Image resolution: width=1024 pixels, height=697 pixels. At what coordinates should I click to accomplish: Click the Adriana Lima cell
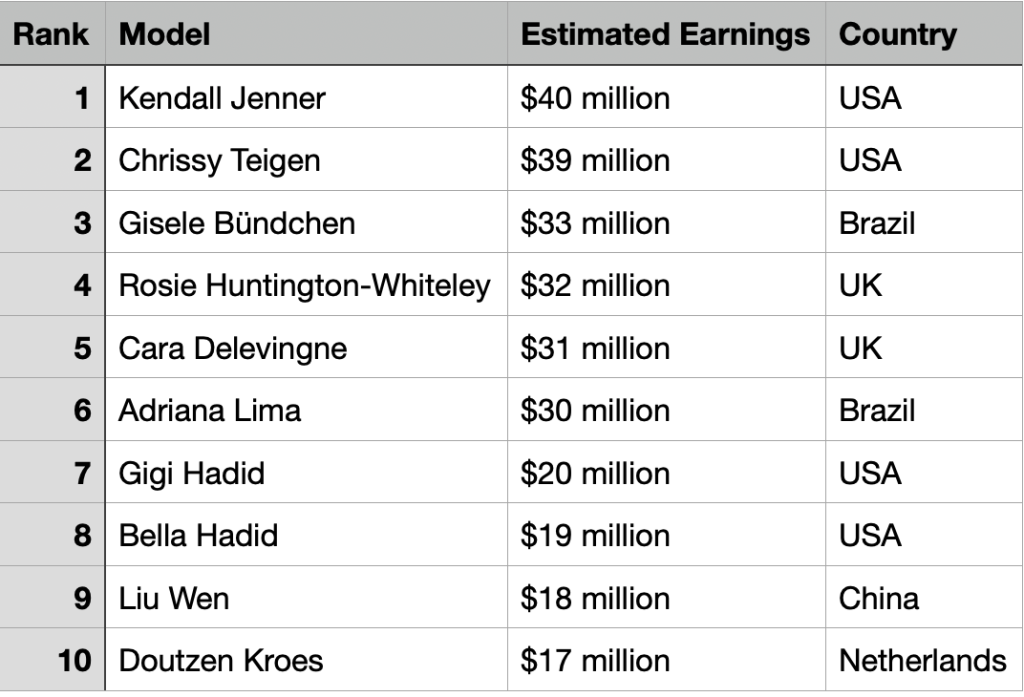pyautogui.click(x=209, y=410)
